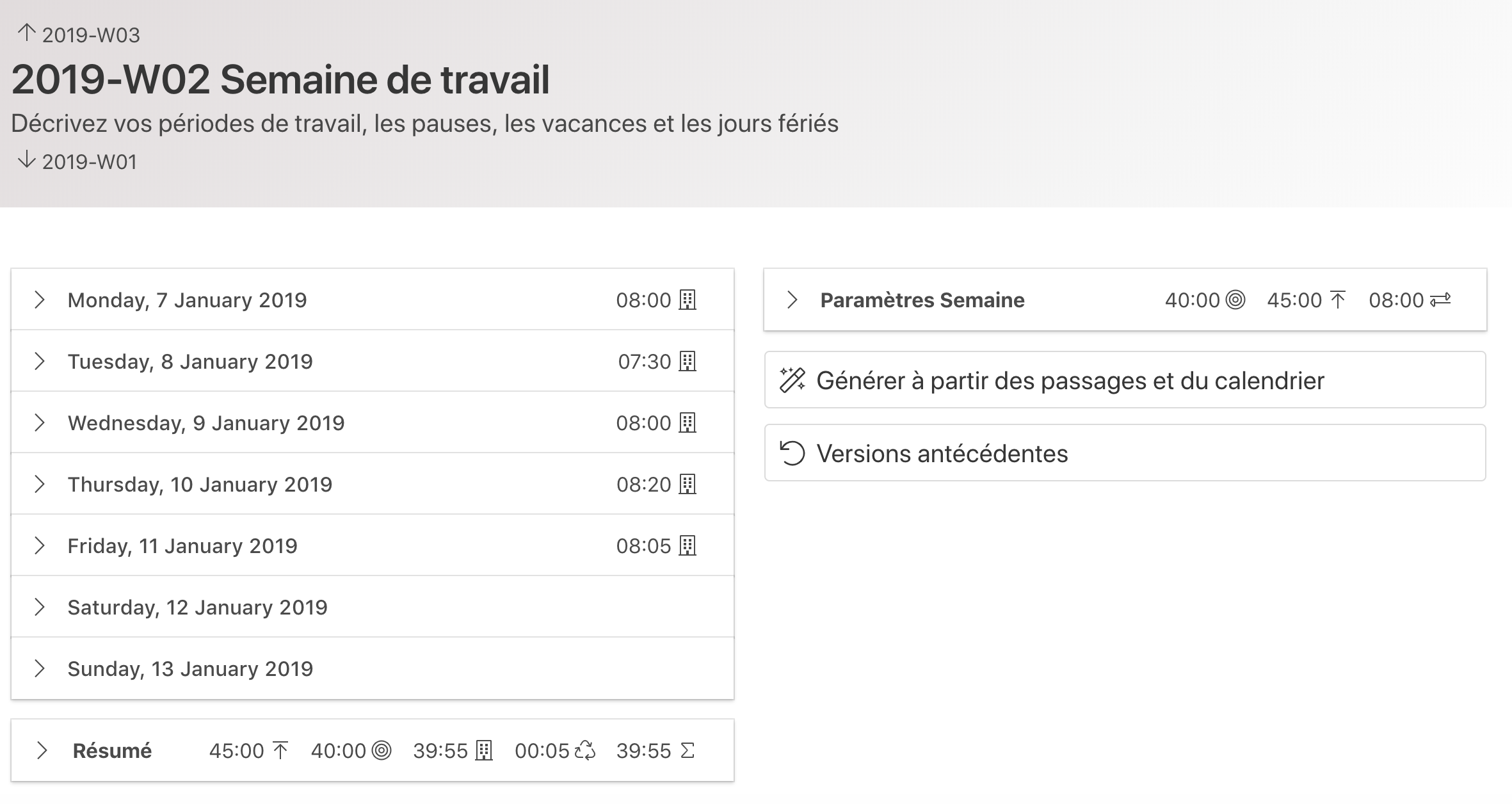Click the up arrow icon next to 45:00 in Paramètres Semaine
The image size is (1512, 804).
pyautogui.click(x=1337, y=300)
